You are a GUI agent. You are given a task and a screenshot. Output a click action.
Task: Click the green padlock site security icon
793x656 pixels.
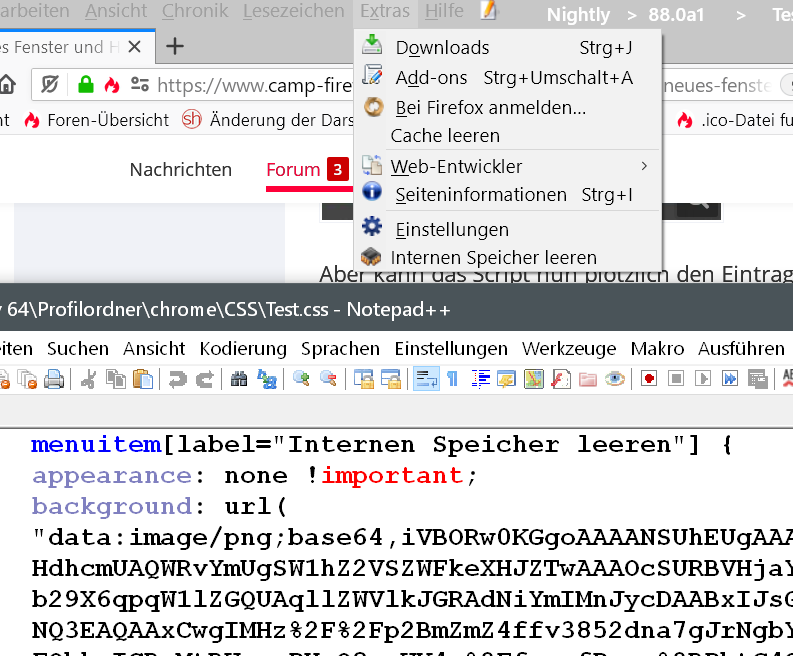coord(86,84)
